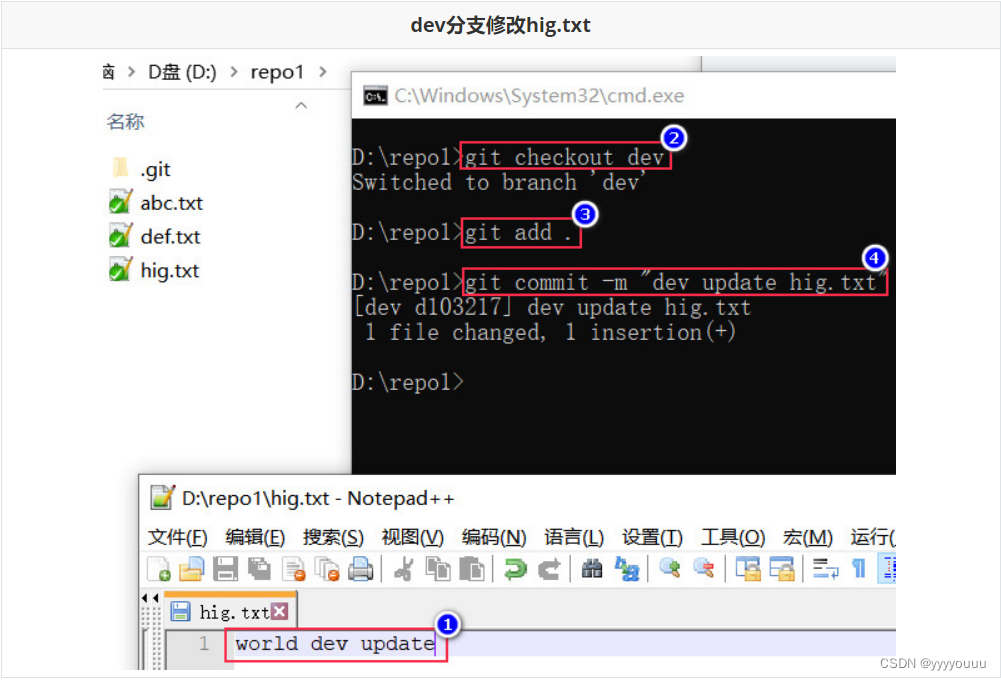Viewport: 1001px width, 680px height.
Task: Open the 文件 menu in Notepad++
Action: (177, 537)
